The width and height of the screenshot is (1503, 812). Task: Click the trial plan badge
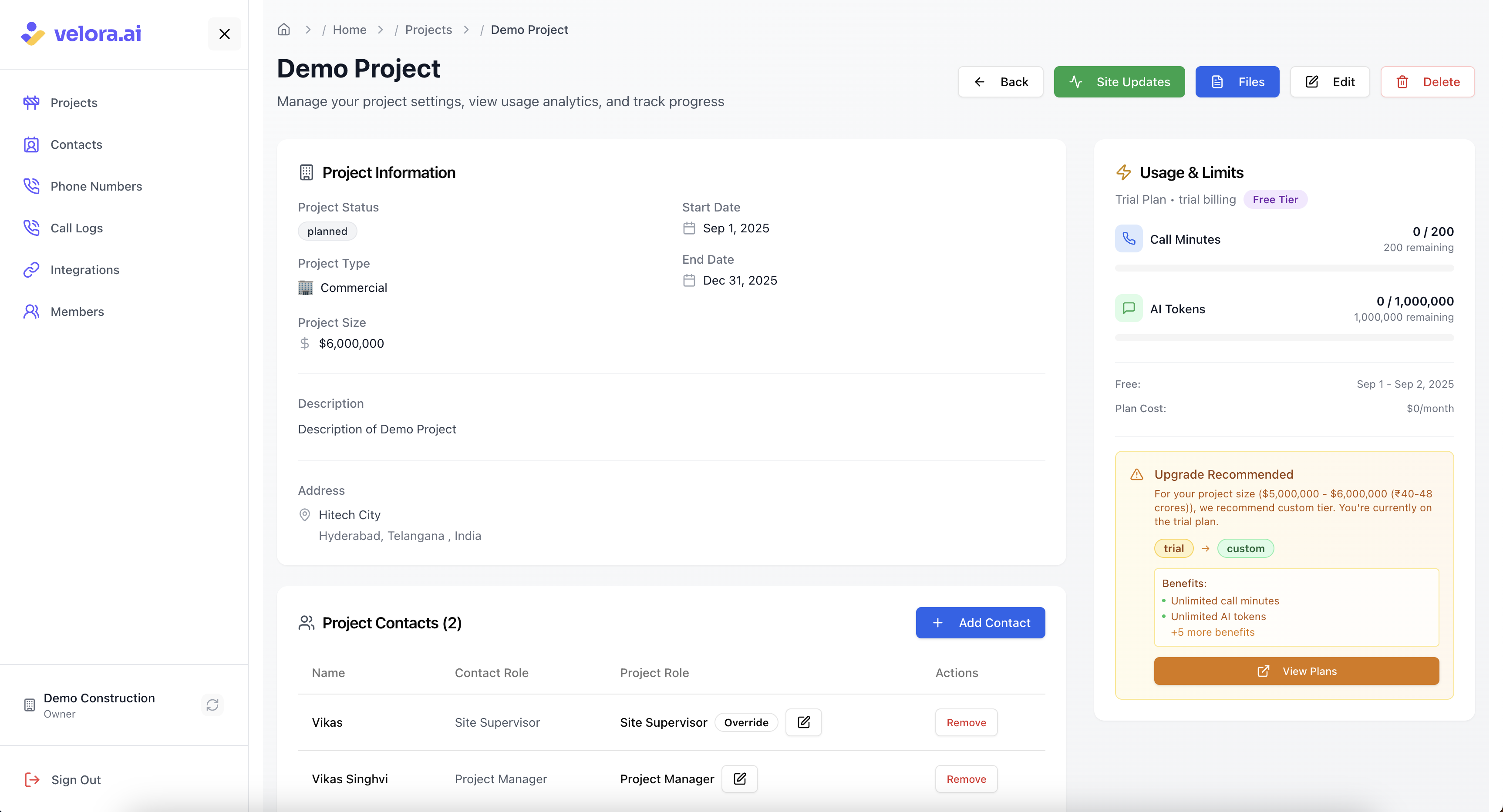pyautogui.click(x=1173, y=548)
